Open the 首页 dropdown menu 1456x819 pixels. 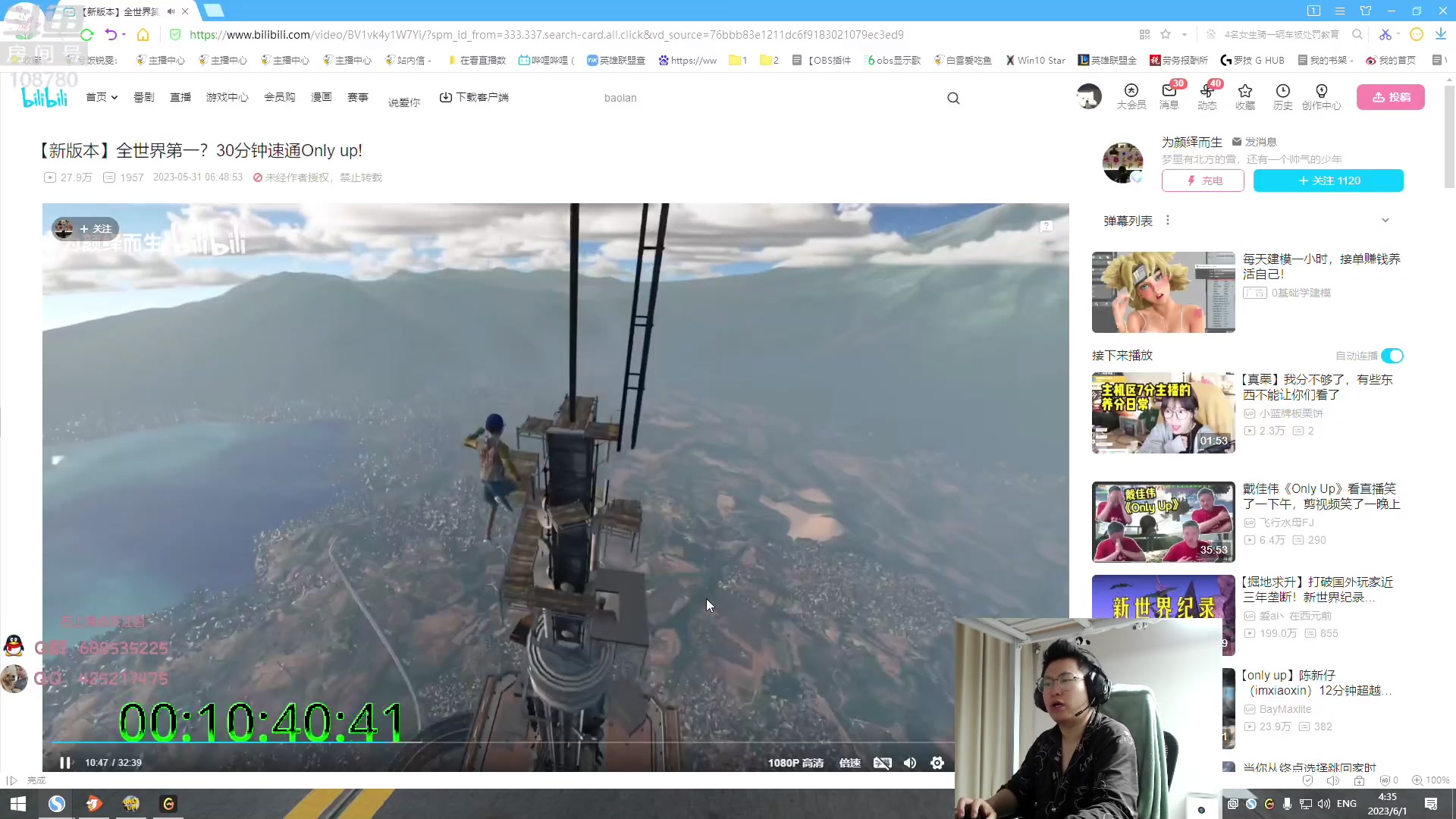tap(102, 97)
